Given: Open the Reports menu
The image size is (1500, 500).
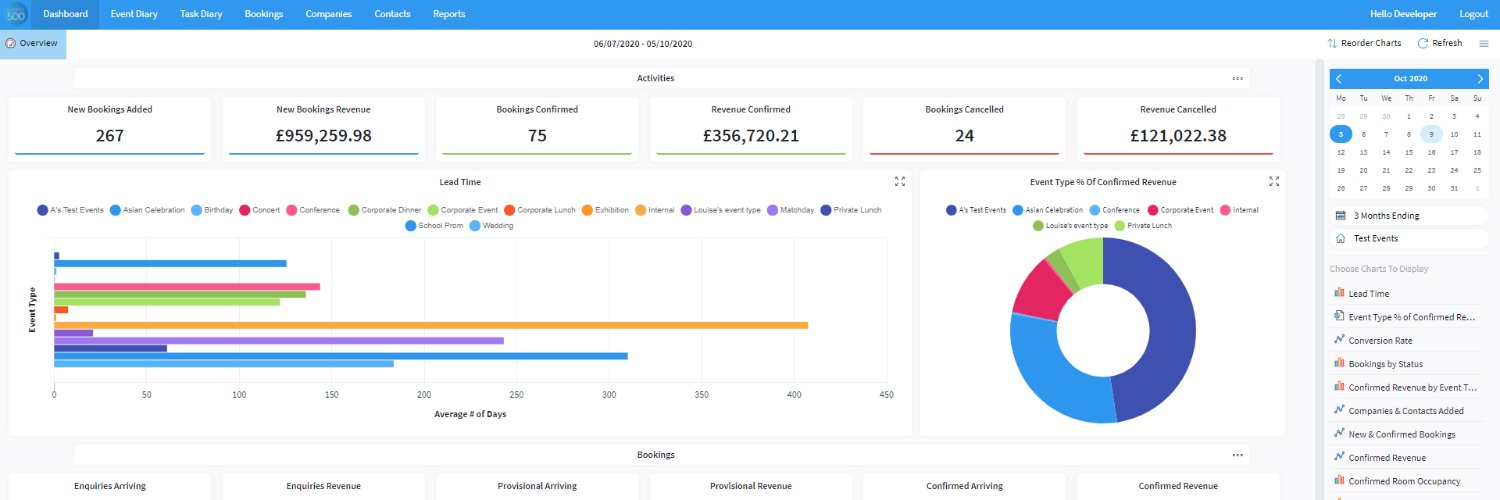Looking at the screenshot, I should pyautogui.click(x=449, y=14).
